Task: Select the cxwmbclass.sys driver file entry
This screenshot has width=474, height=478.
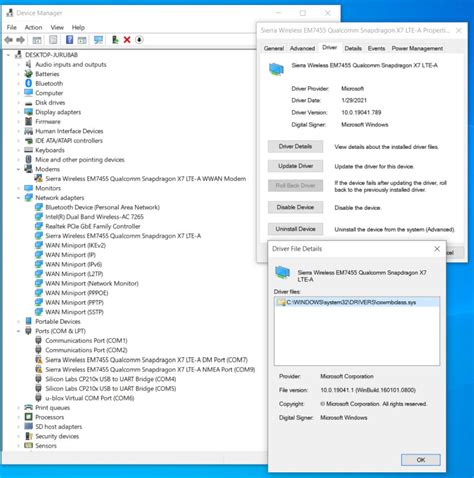Action: 357,302
